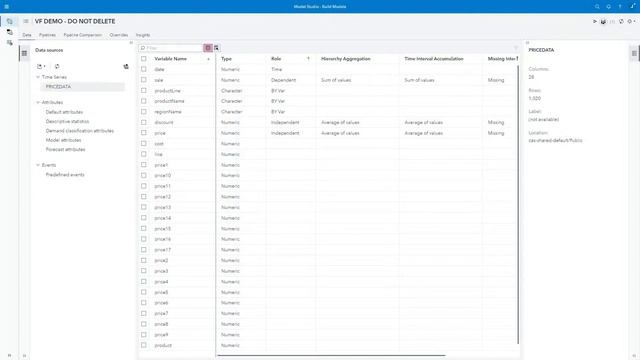The image size is (640, 360).
Task: Collapse the Events tree section
Action: tap(38, 165)
